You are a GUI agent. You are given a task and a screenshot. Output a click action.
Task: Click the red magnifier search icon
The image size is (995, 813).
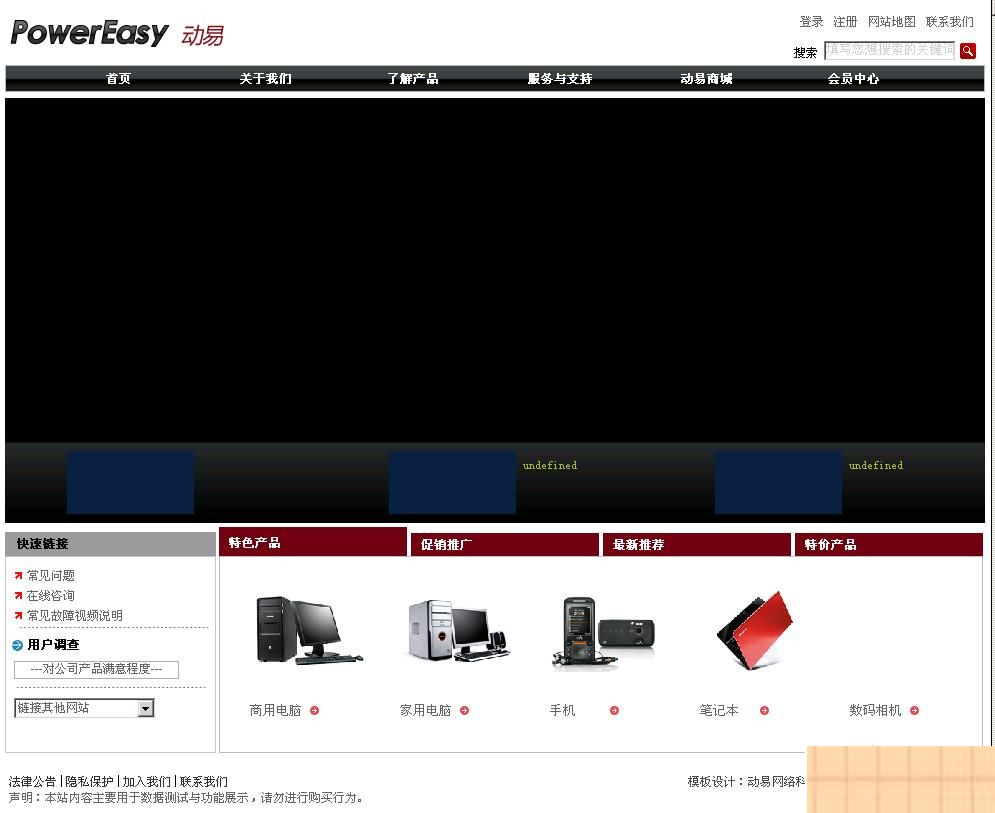[x=968, y=50]
